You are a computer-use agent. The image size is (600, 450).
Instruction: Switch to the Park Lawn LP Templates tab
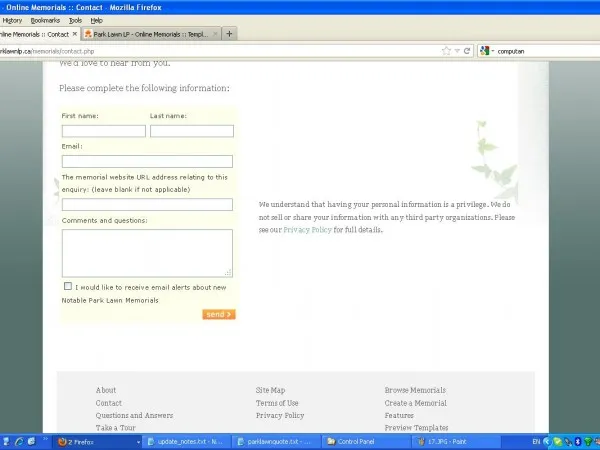pyautogui.click(x=150, y=33)
